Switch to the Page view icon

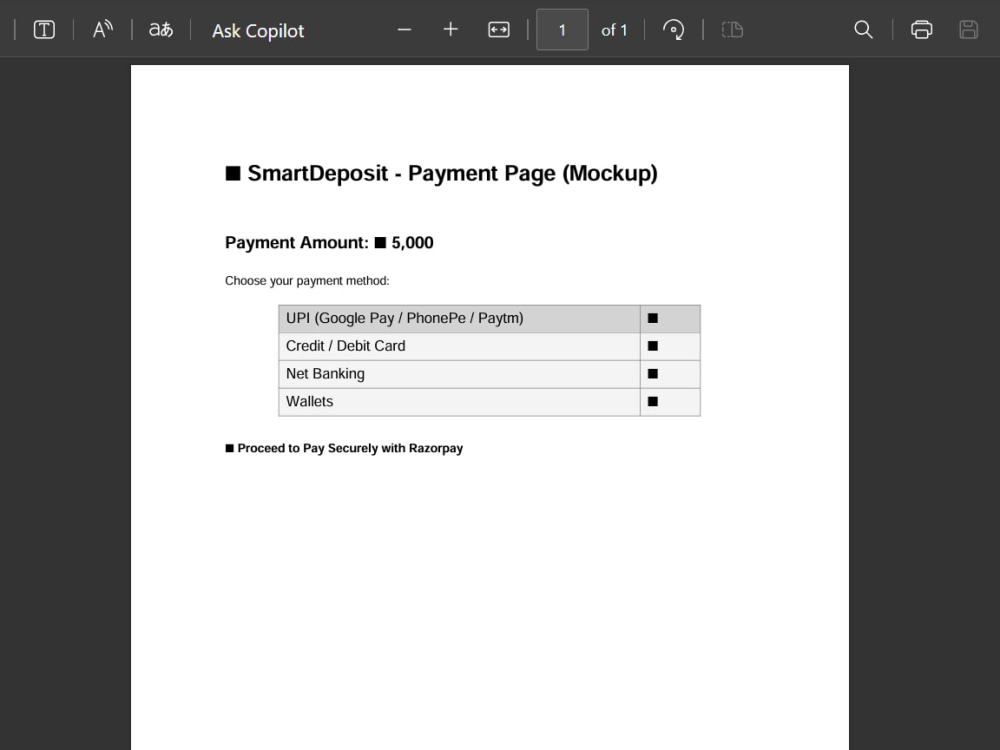click(732, 30)
